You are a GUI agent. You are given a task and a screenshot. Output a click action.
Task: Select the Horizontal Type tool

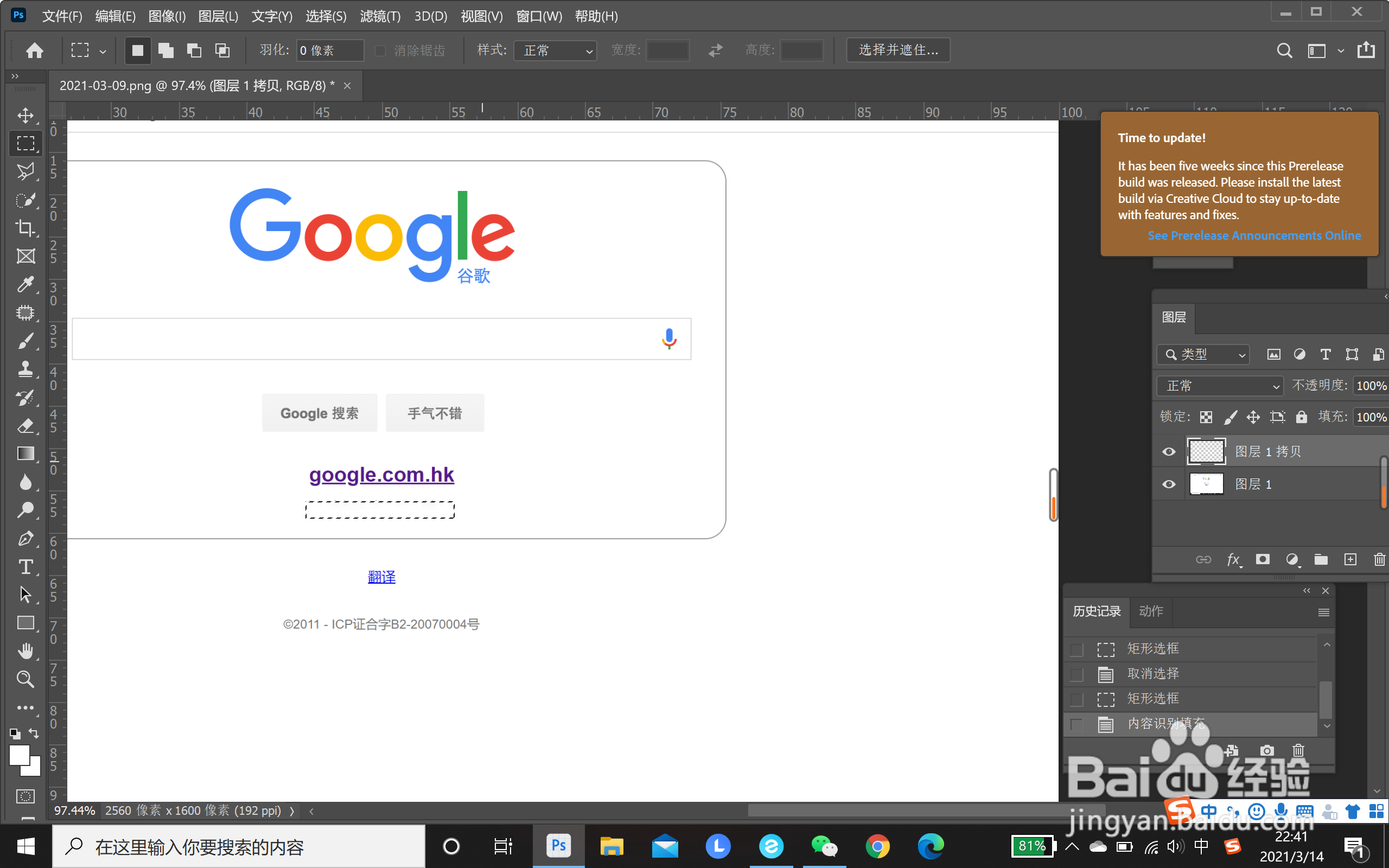point(26,566)
